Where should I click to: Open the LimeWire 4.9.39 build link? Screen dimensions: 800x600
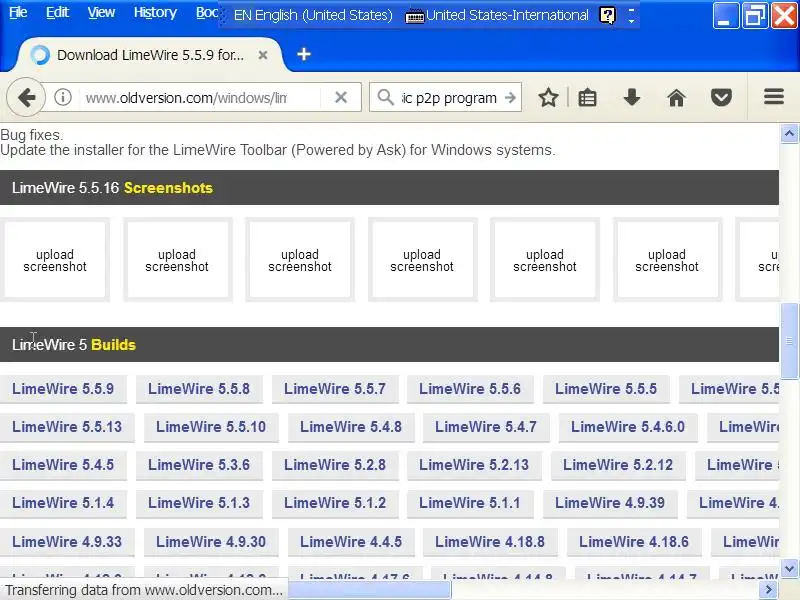tap(610, 503)
